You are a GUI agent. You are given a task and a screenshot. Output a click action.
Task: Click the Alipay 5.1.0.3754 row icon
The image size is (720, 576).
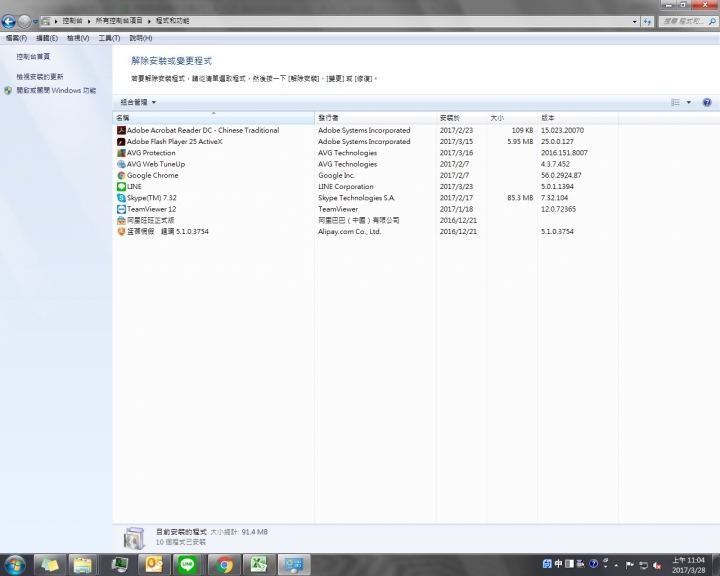pyautogui.click(x=121, y=232)
